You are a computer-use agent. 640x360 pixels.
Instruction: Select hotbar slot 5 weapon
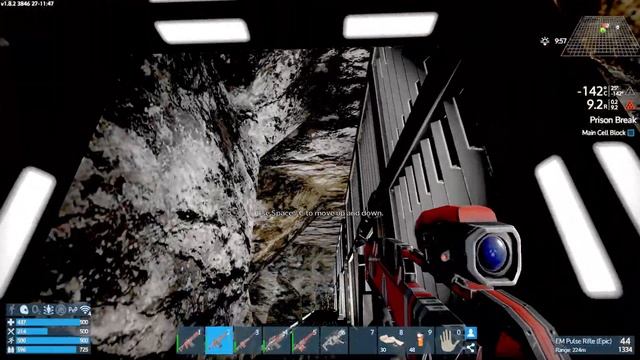[x=305, y=340]
